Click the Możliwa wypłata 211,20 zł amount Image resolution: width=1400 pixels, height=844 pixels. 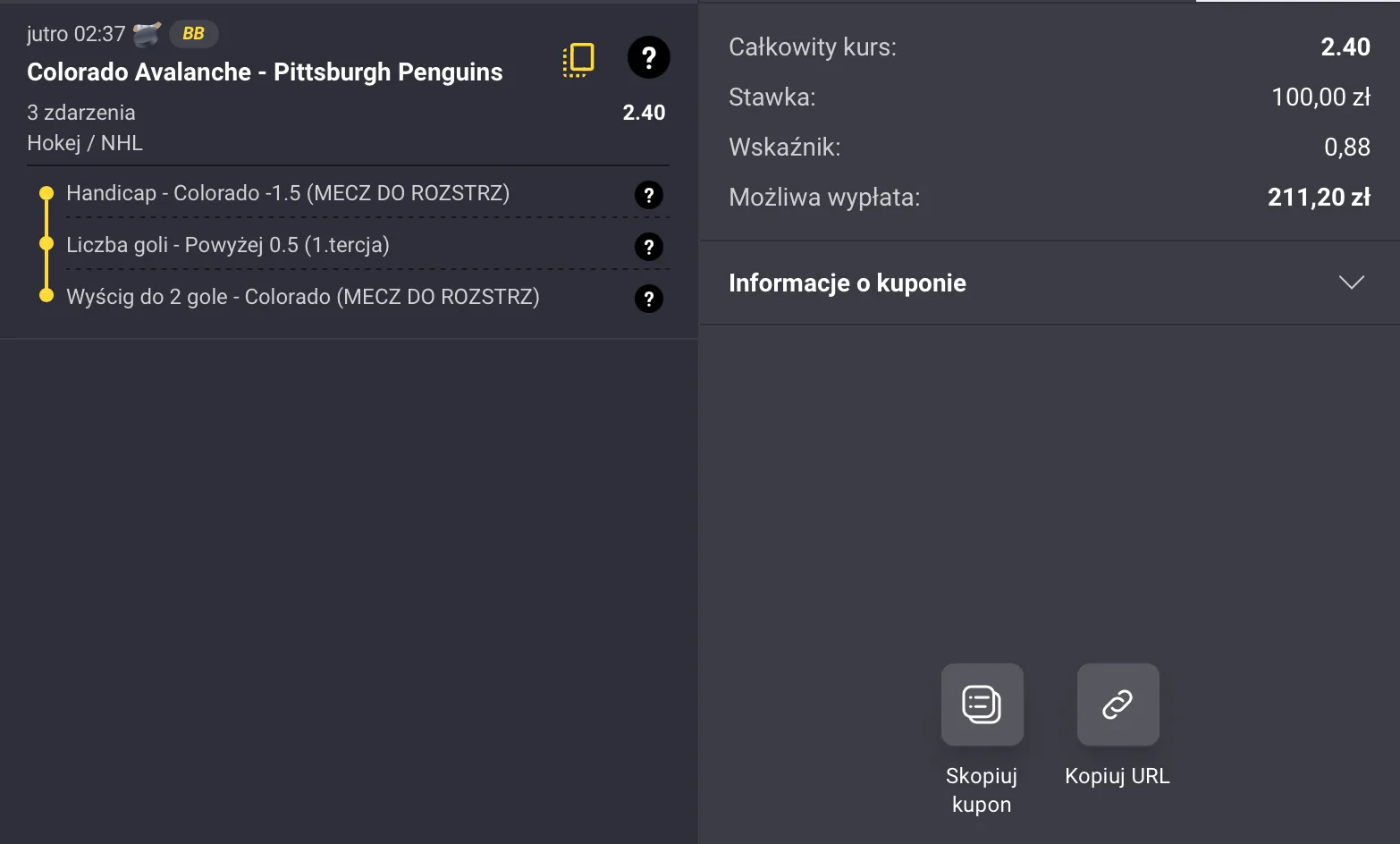tap(1318, 197)
